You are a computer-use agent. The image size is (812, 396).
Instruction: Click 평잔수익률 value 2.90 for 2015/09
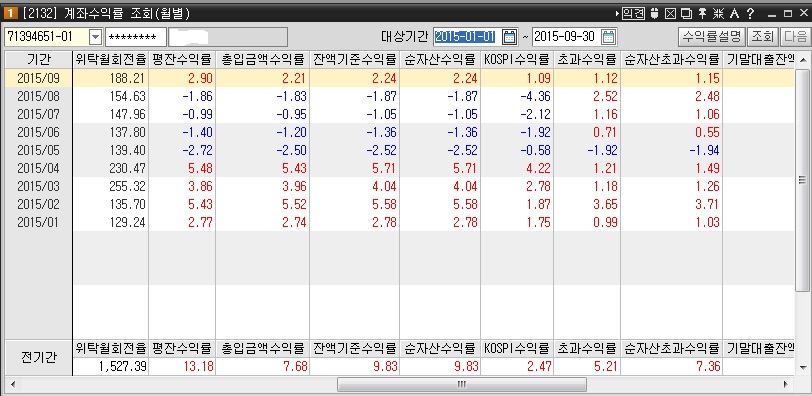click(199, 79)
